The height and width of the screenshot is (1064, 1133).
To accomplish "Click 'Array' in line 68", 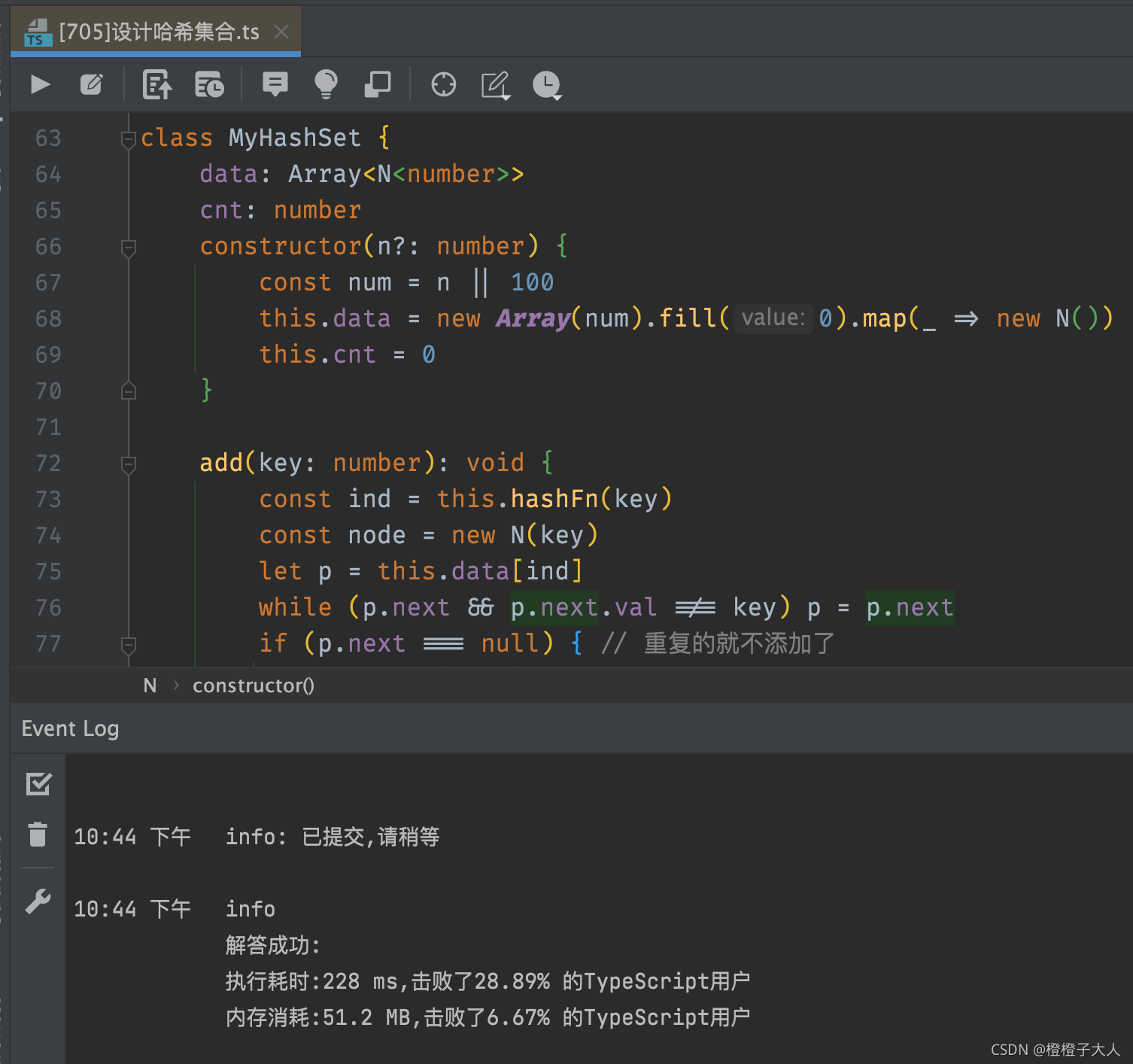I will coord(533,318).
